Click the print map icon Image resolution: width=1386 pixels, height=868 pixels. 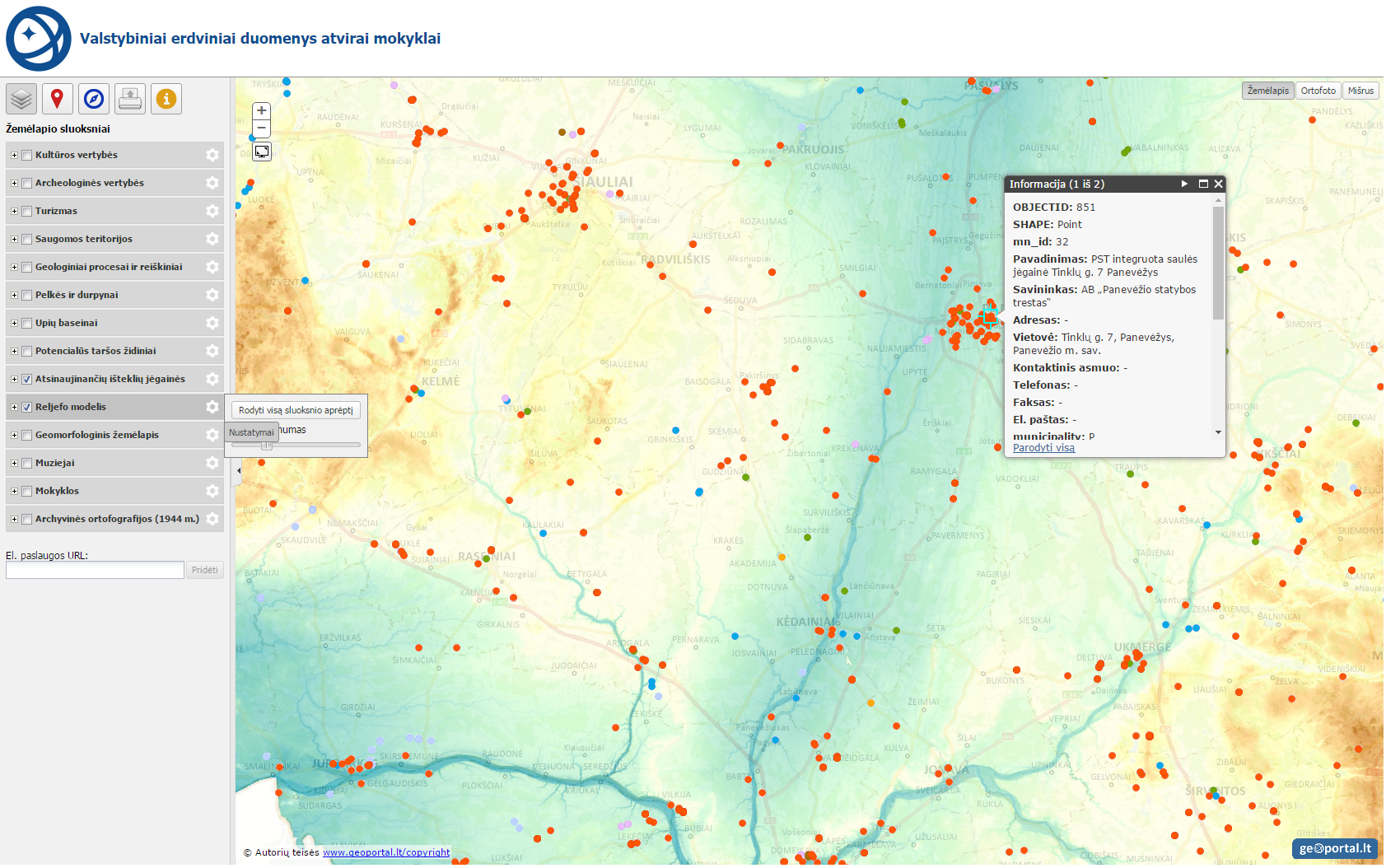tap(130, 100)
